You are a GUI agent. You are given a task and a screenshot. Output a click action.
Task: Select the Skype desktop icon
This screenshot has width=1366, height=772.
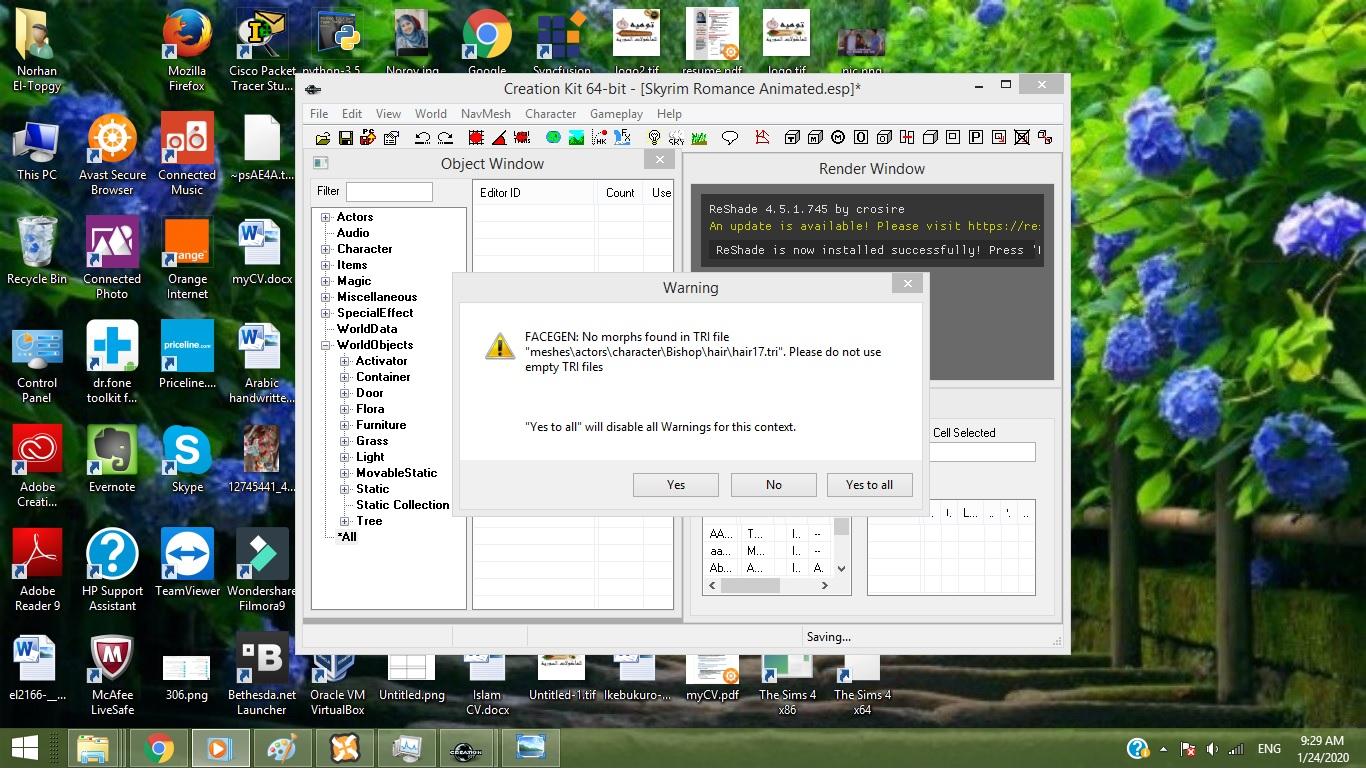click(x=187, y=458)
